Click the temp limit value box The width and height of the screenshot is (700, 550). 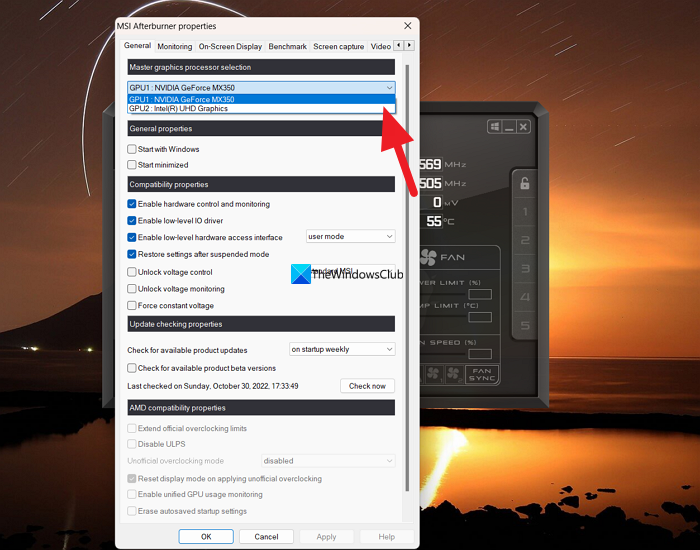pos(480,317)
